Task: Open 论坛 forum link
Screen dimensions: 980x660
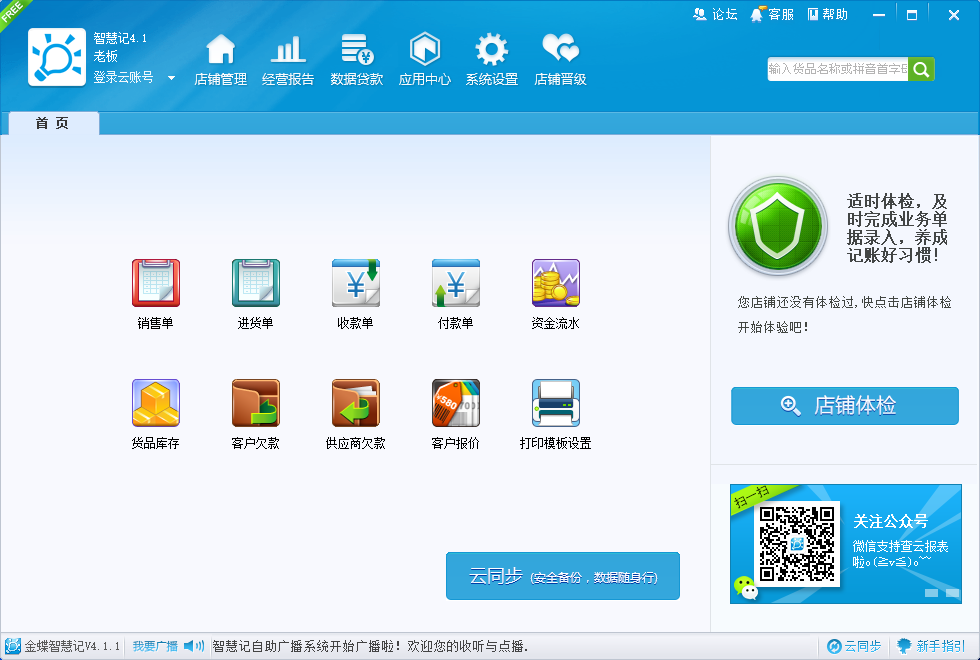Action: tap(716, 14)
